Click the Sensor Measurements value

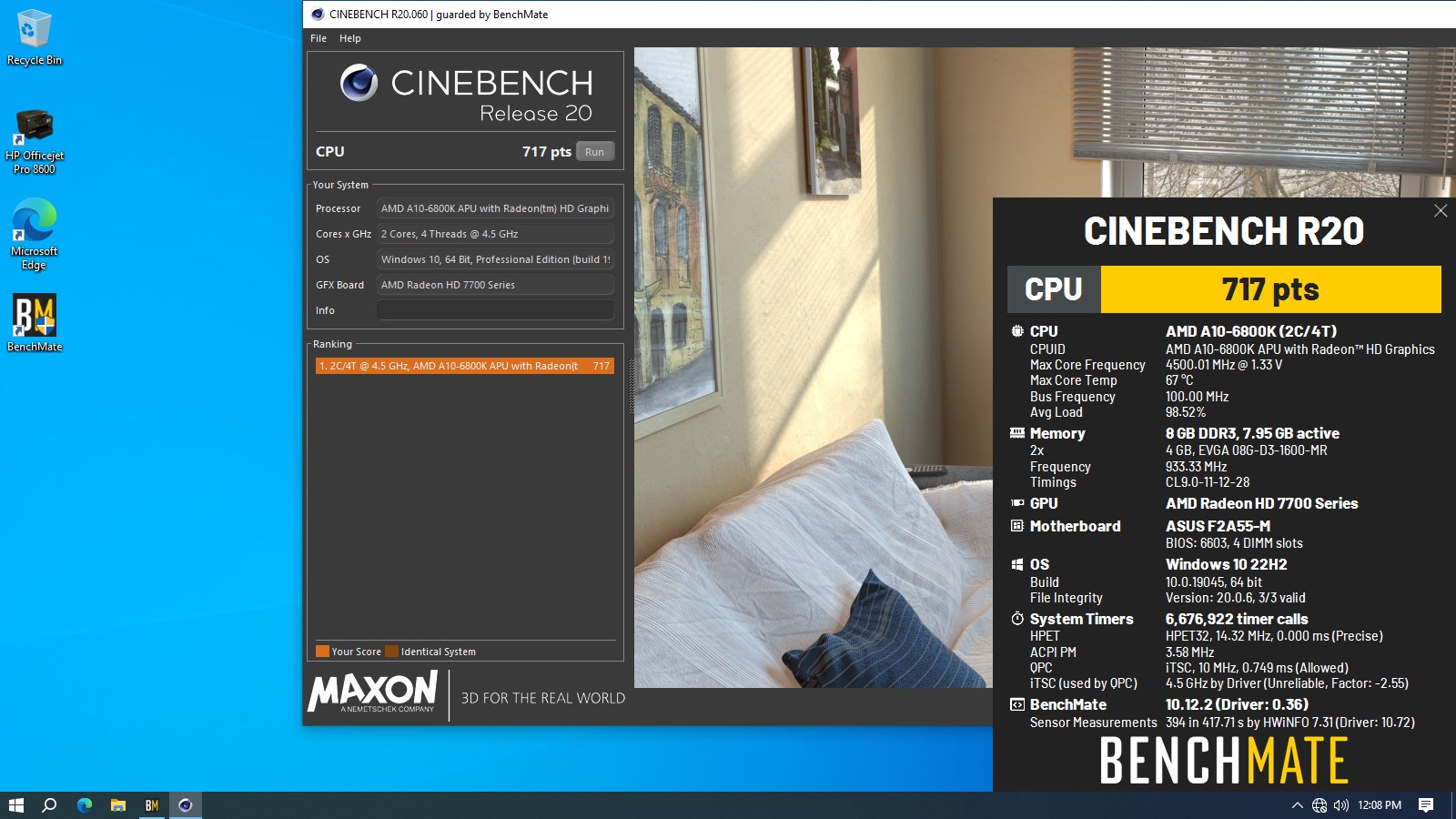pyautogui.click(x=1290, y=723)
